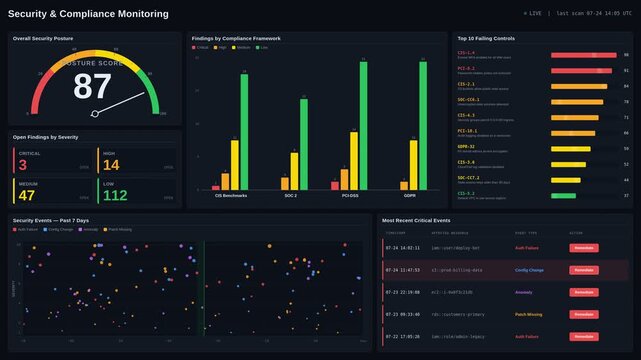Click the gauge needle pivot circle
641x360 pixels.
(95, 114)
